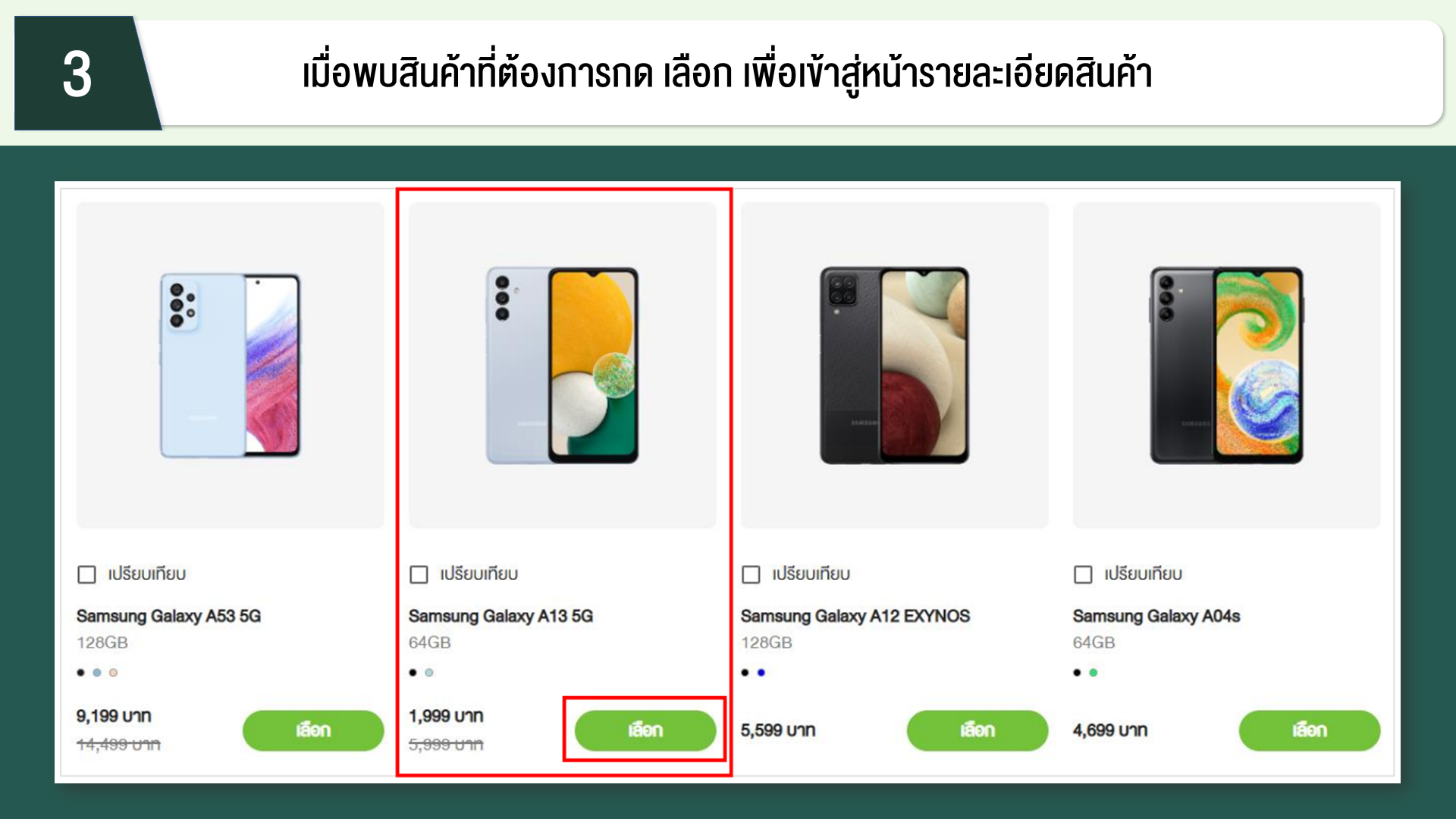
Task: Select the Samsung Galaxy A12 EXYNOS via green button
Action: (x=977, y=730)
